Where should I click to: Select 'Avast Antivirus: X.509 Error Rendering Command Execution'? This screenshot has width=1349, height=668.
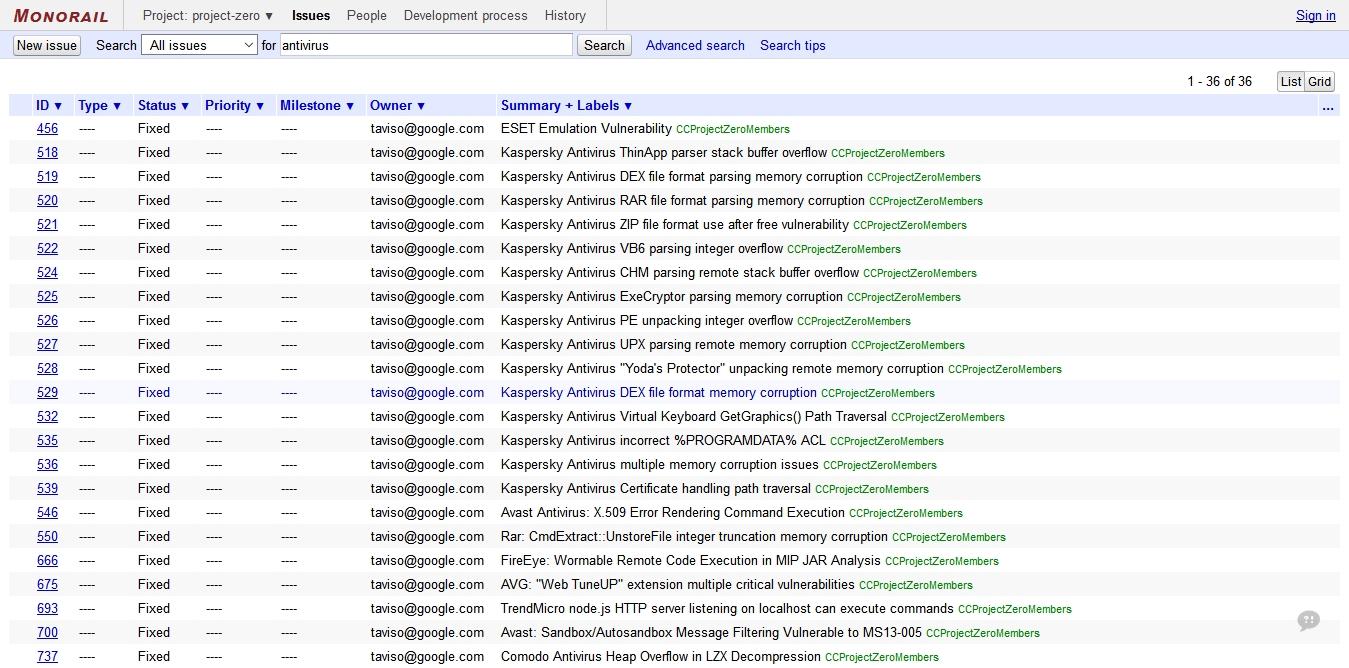point(673,513)
